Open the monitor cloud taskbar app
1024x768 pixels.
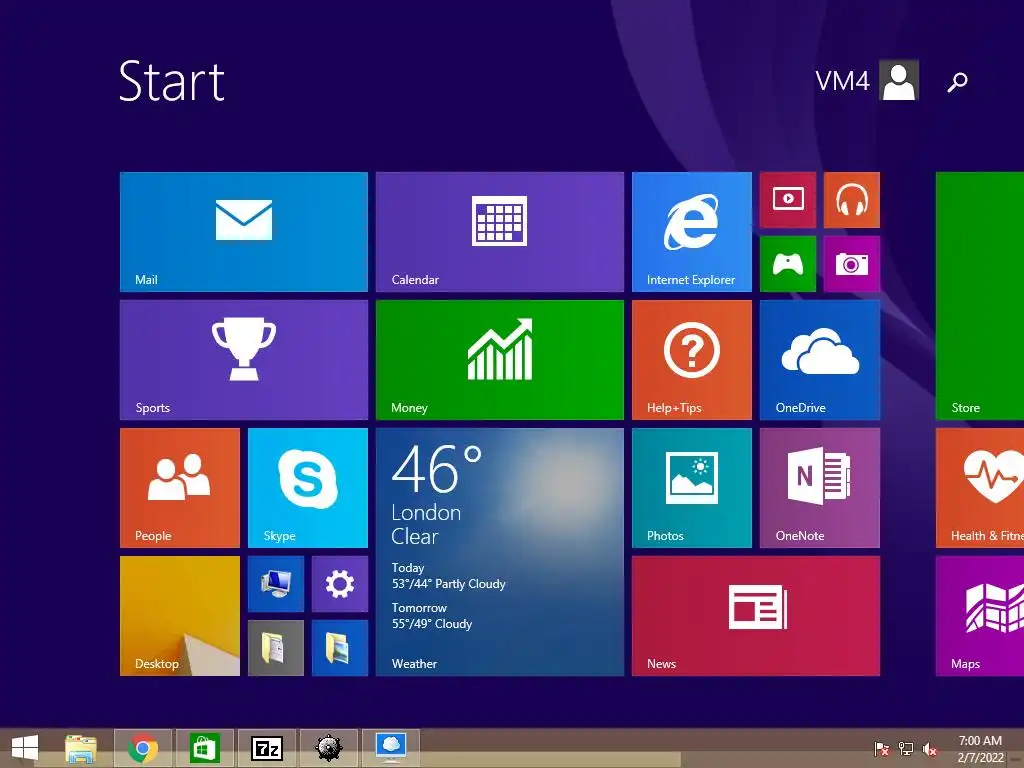[x=391, y=748]
